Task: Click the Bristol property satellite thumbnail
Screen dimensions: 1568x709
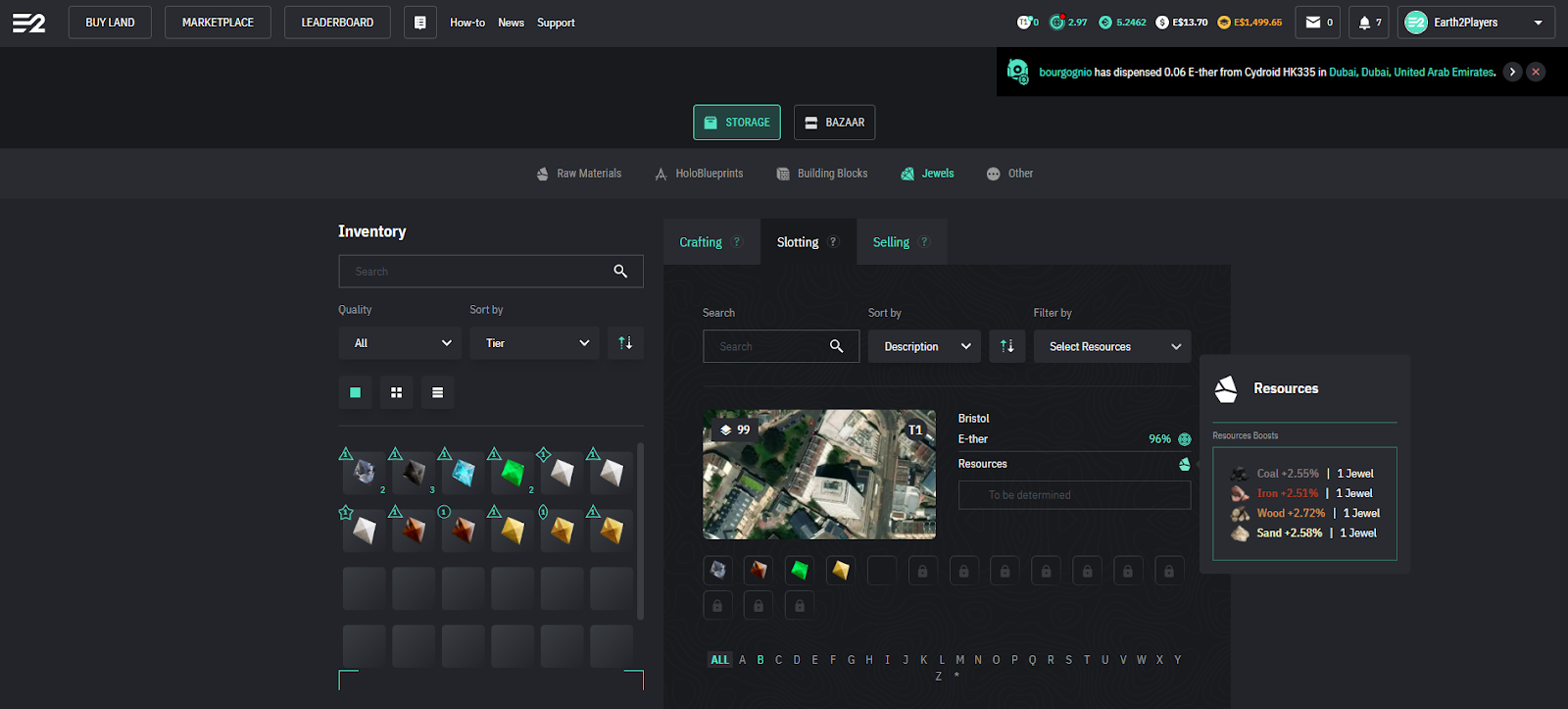Action: (x=819, y=475)
